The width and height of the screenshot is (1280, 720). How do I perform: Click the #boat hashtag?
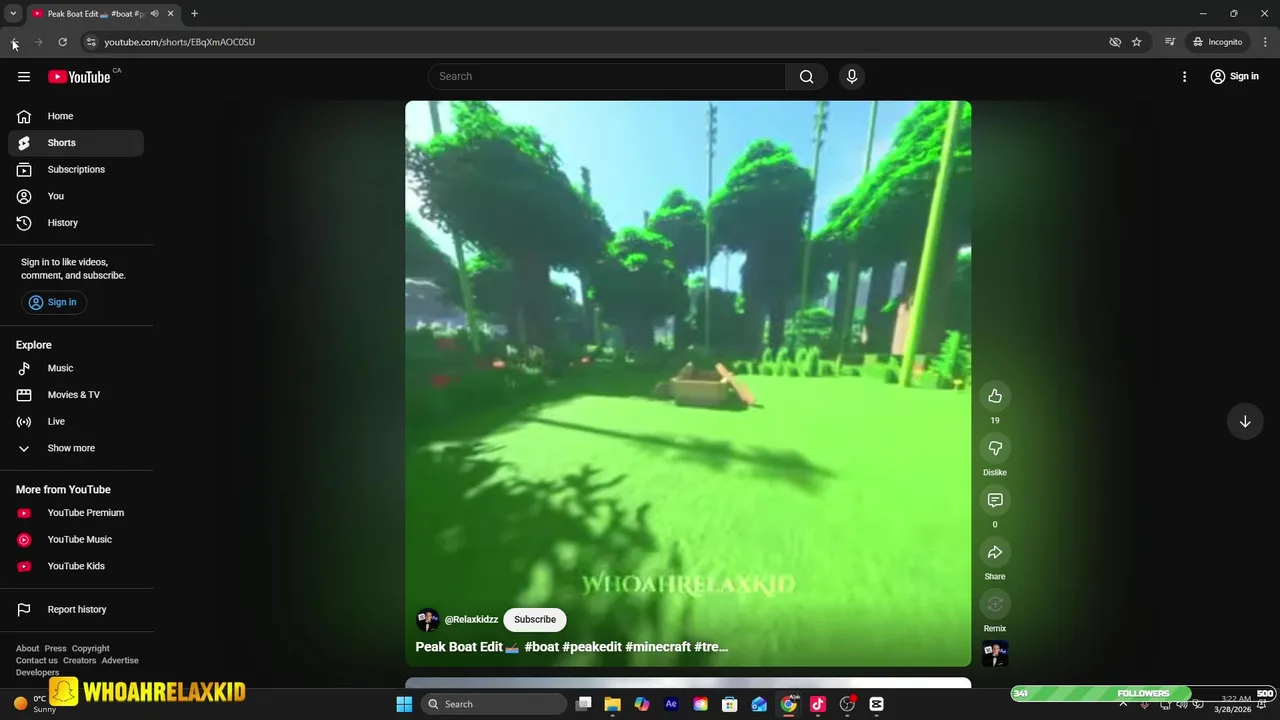pos(541,647)
